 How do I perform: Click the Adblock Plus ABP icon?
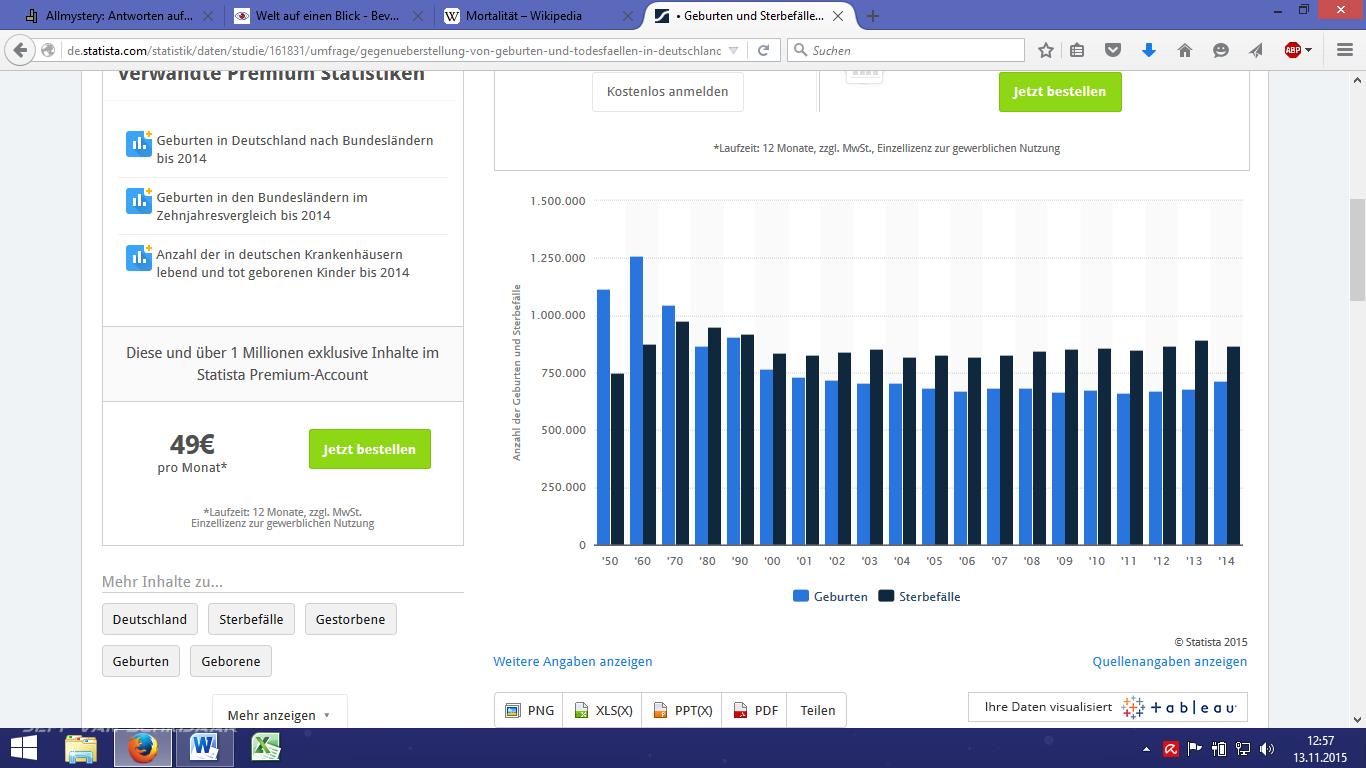point(1292,50)
